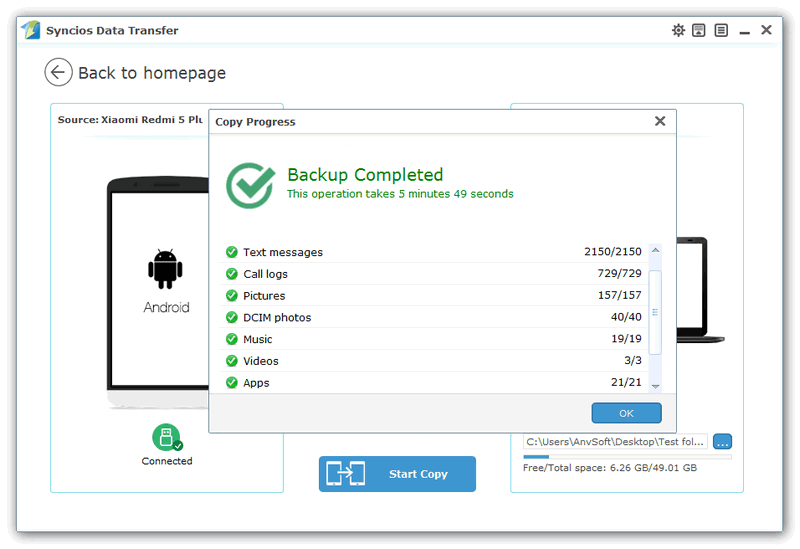Click the USB Connected status icon
The image size is (800, 549).
point(167,437)
